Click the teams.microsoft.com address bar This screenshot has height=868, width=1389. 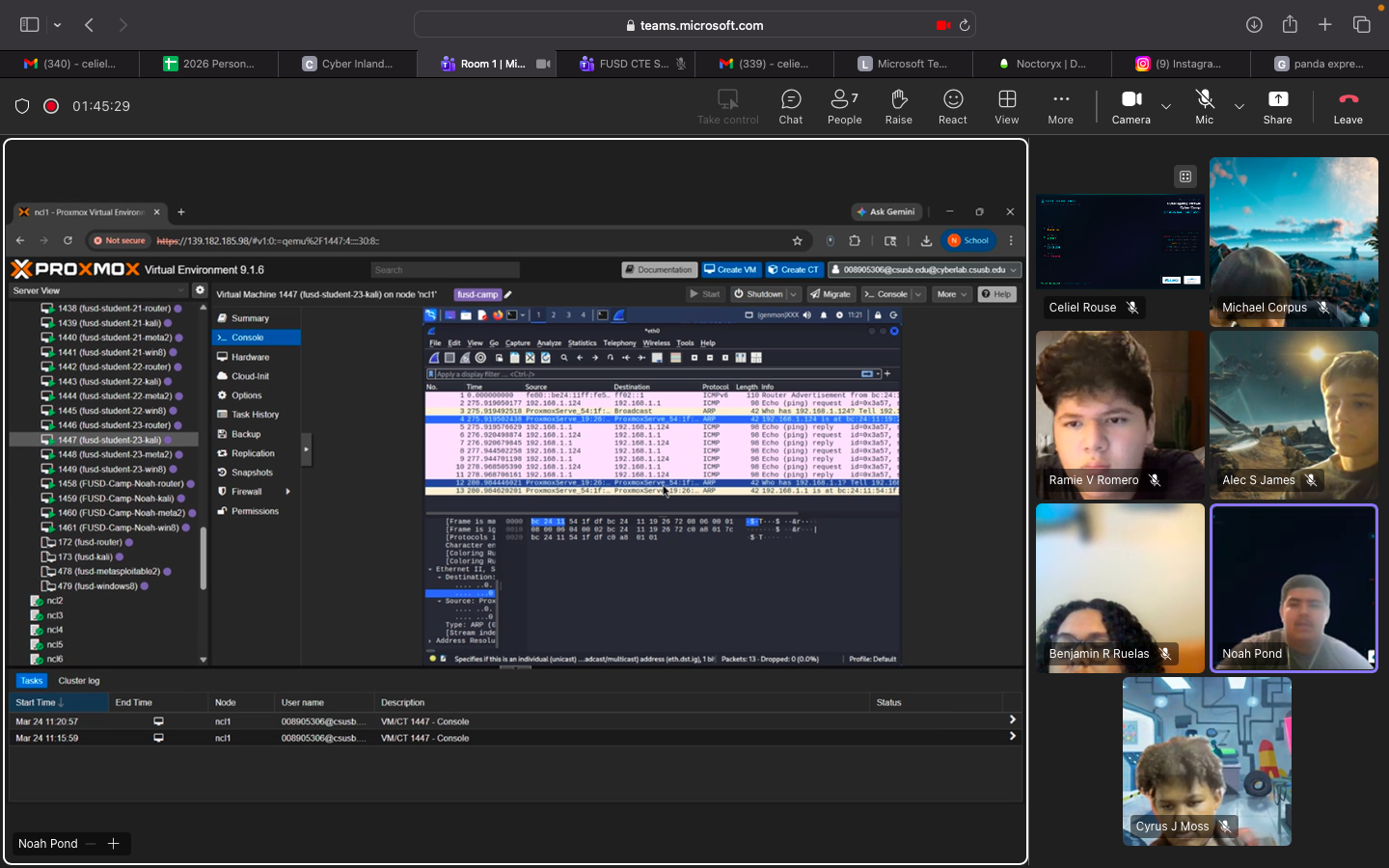click(694, 25)
